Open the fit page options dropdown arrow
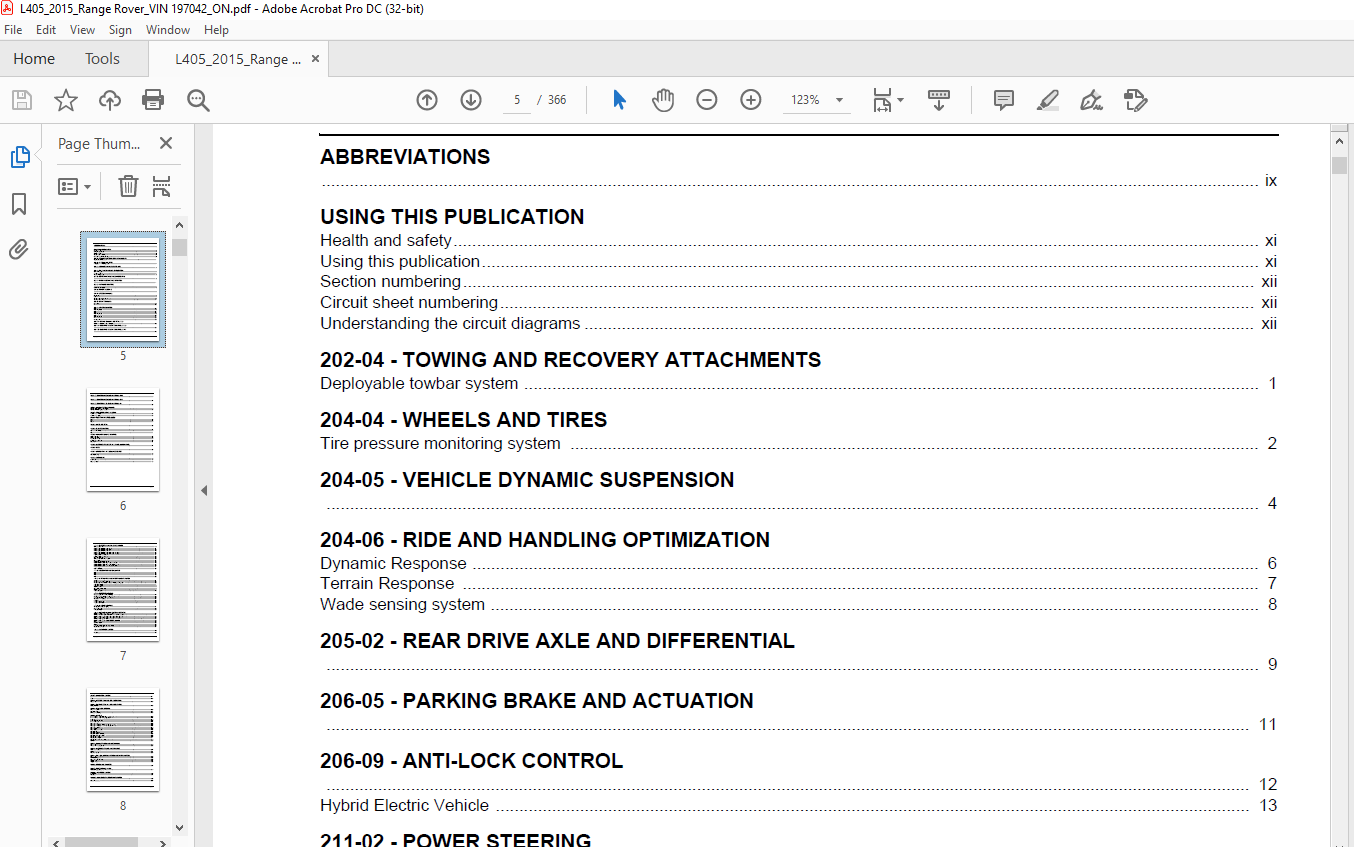 [901, 100]
